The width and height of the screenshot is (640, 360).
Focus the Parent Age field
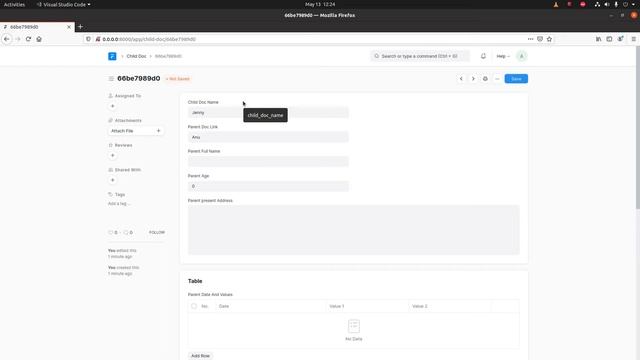(x=268, y=186)
